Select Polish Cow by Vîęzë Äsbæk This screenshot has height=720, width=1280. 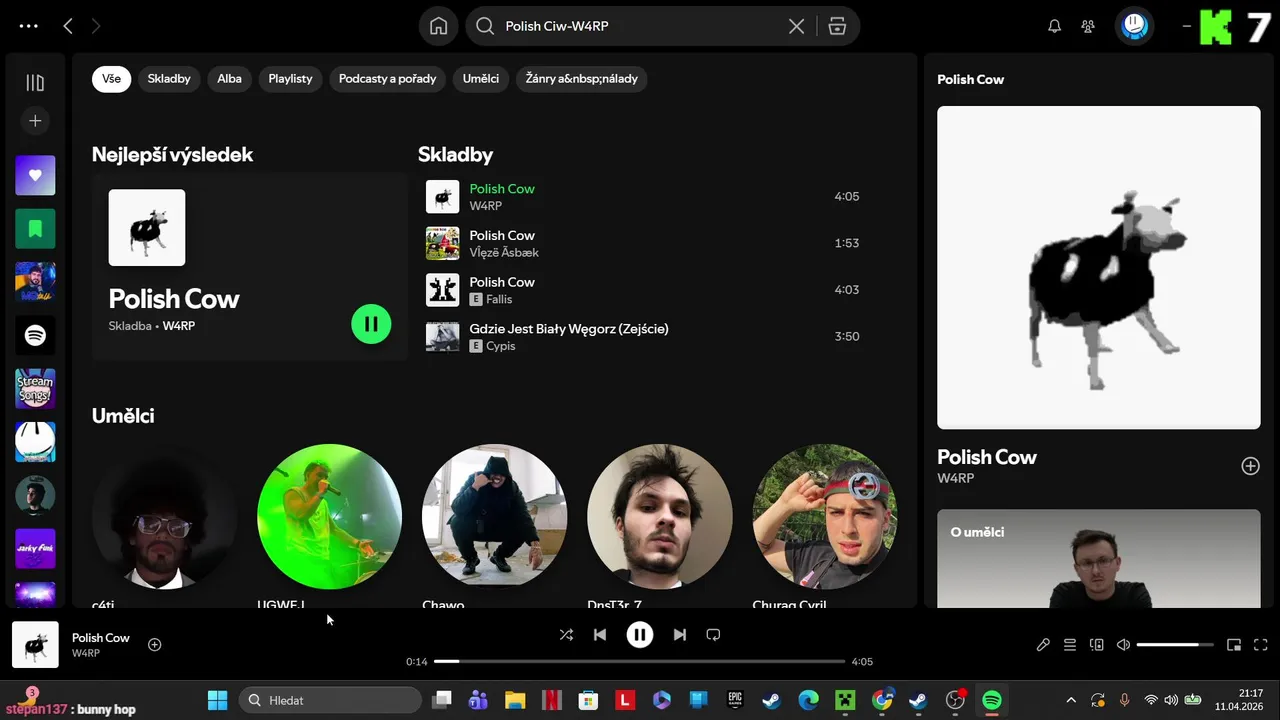pos(643,243)
